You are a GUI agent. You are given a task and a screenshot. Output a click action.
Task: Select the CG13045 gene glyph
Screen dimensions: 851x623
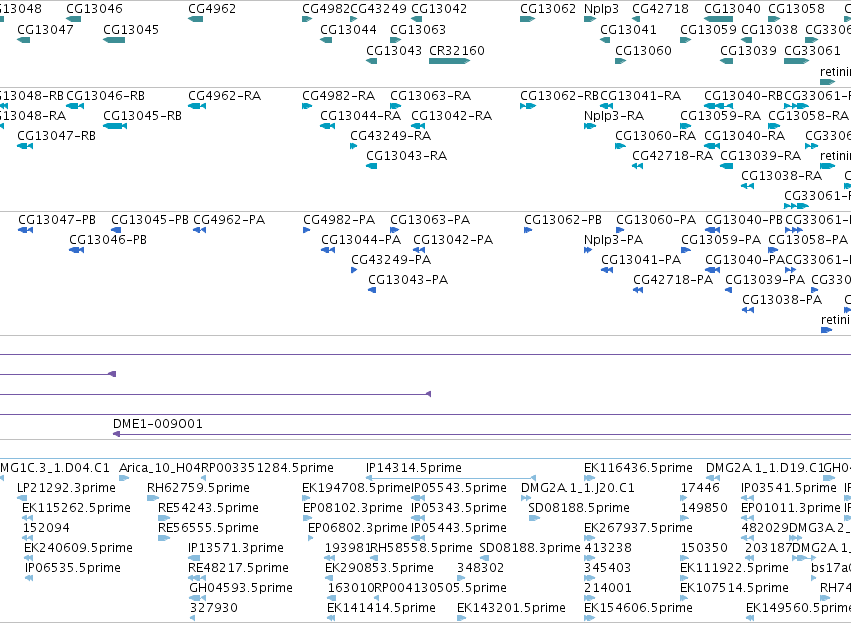(114, 40)
